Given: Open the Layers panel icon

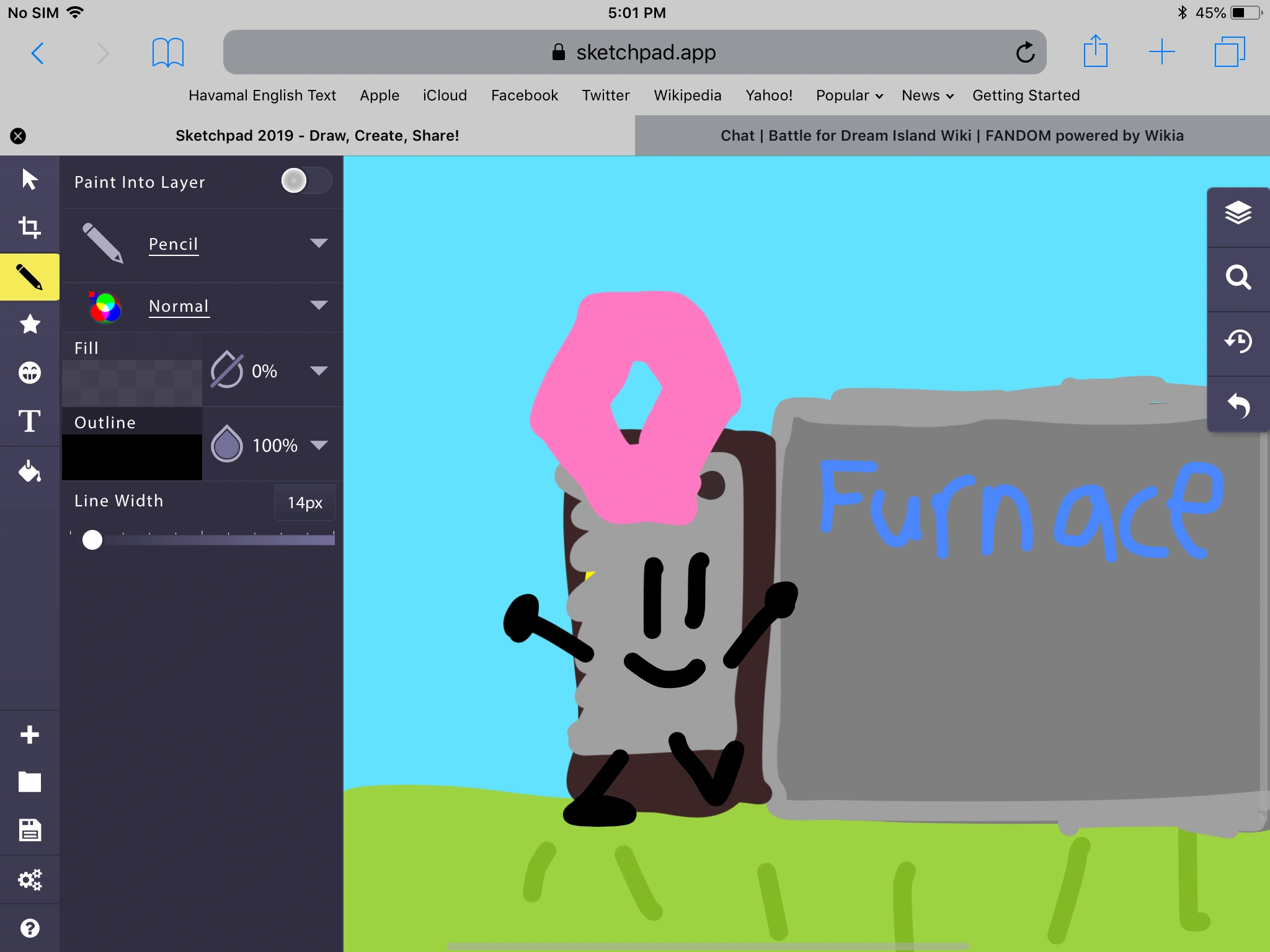Looking at the screenshot, I should click(1238, 213).
